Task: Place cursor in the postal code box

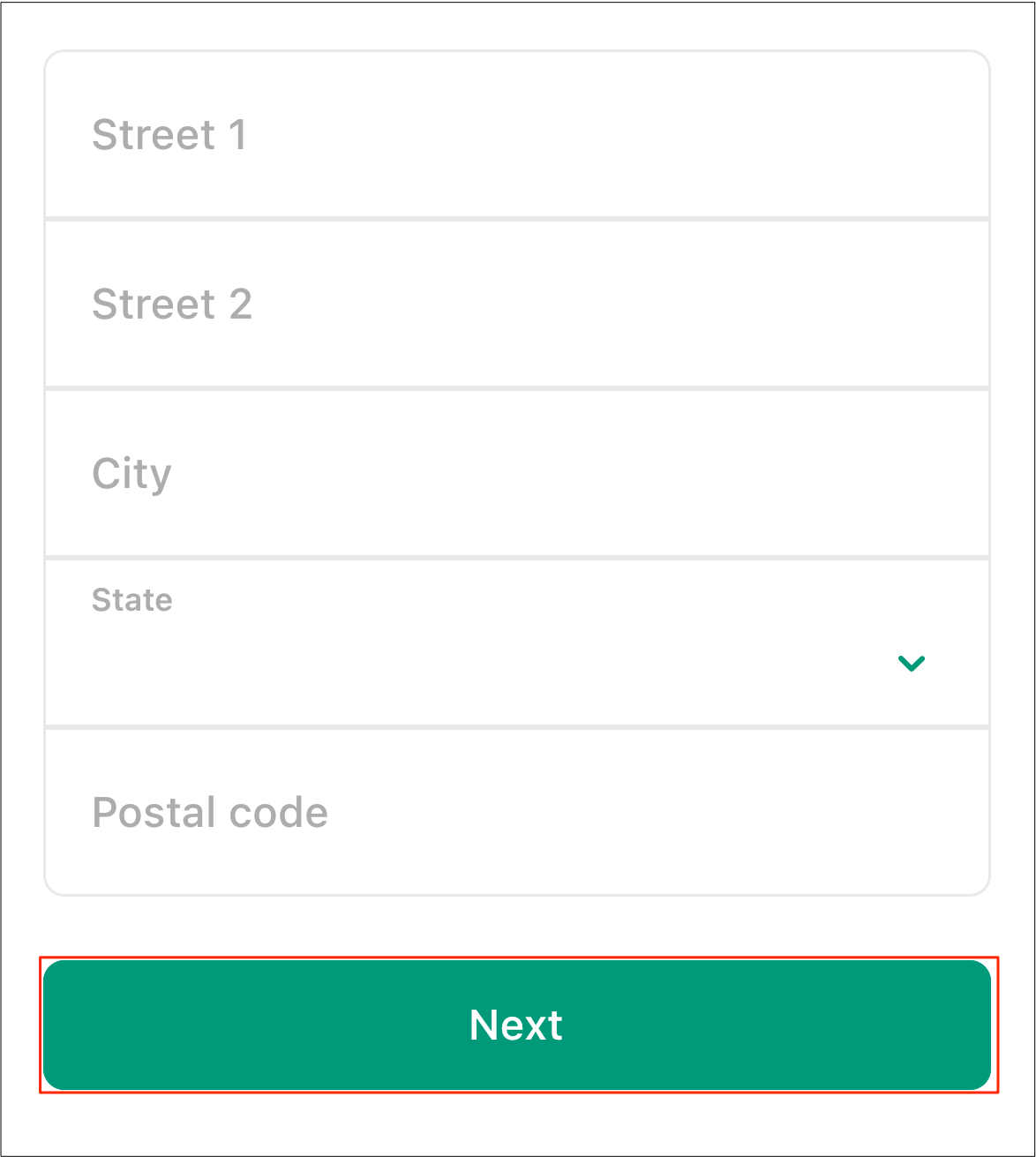Action: (x=517, y=812)
